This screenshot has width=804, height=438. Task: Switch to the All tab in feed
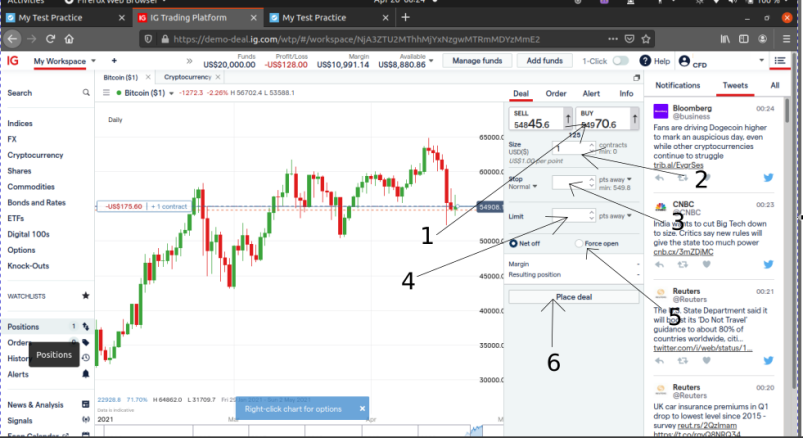tap(774, 85)
